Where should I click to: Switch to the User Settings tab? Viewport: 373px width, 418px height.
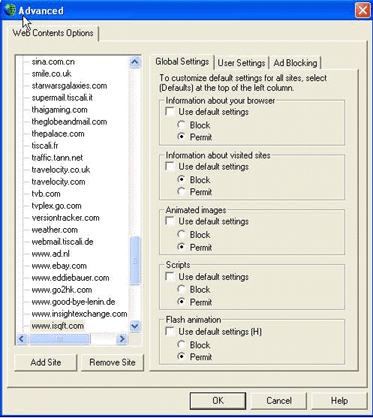pos(241,63)
